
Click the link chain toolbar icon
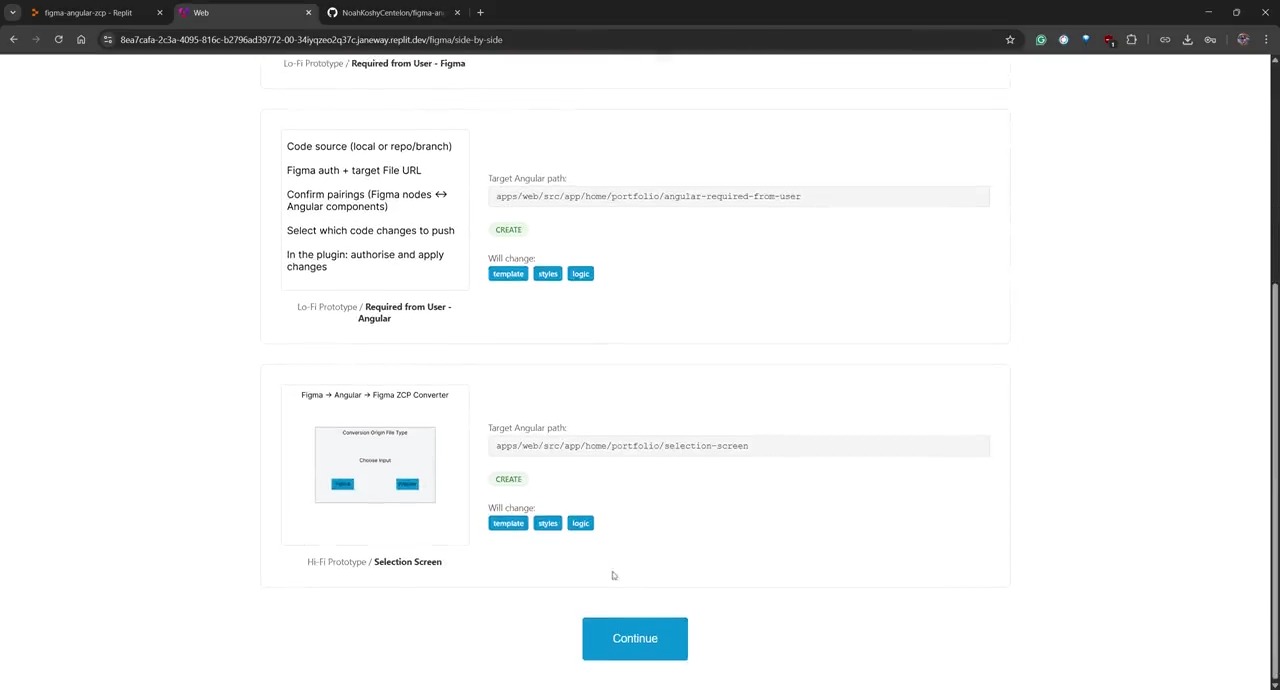1165,40
